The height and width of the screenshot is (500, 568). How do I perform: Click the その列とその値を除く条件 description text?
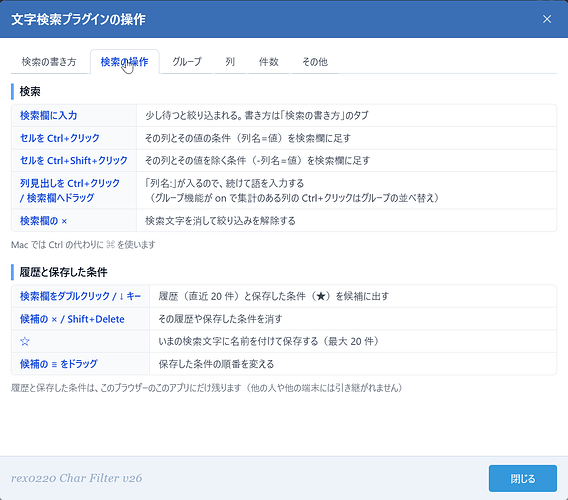point(258,161)
